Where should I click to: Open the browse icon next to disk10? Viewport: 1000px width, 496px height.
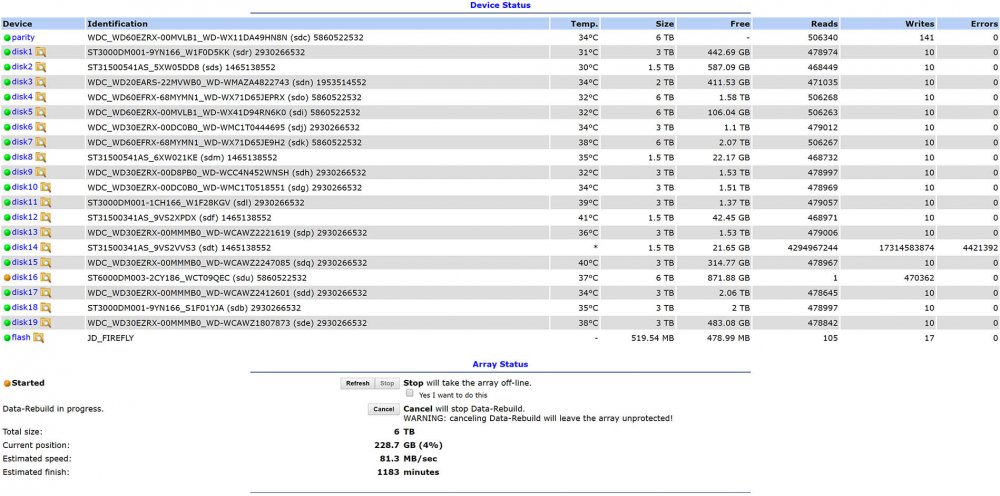point(46,187)
